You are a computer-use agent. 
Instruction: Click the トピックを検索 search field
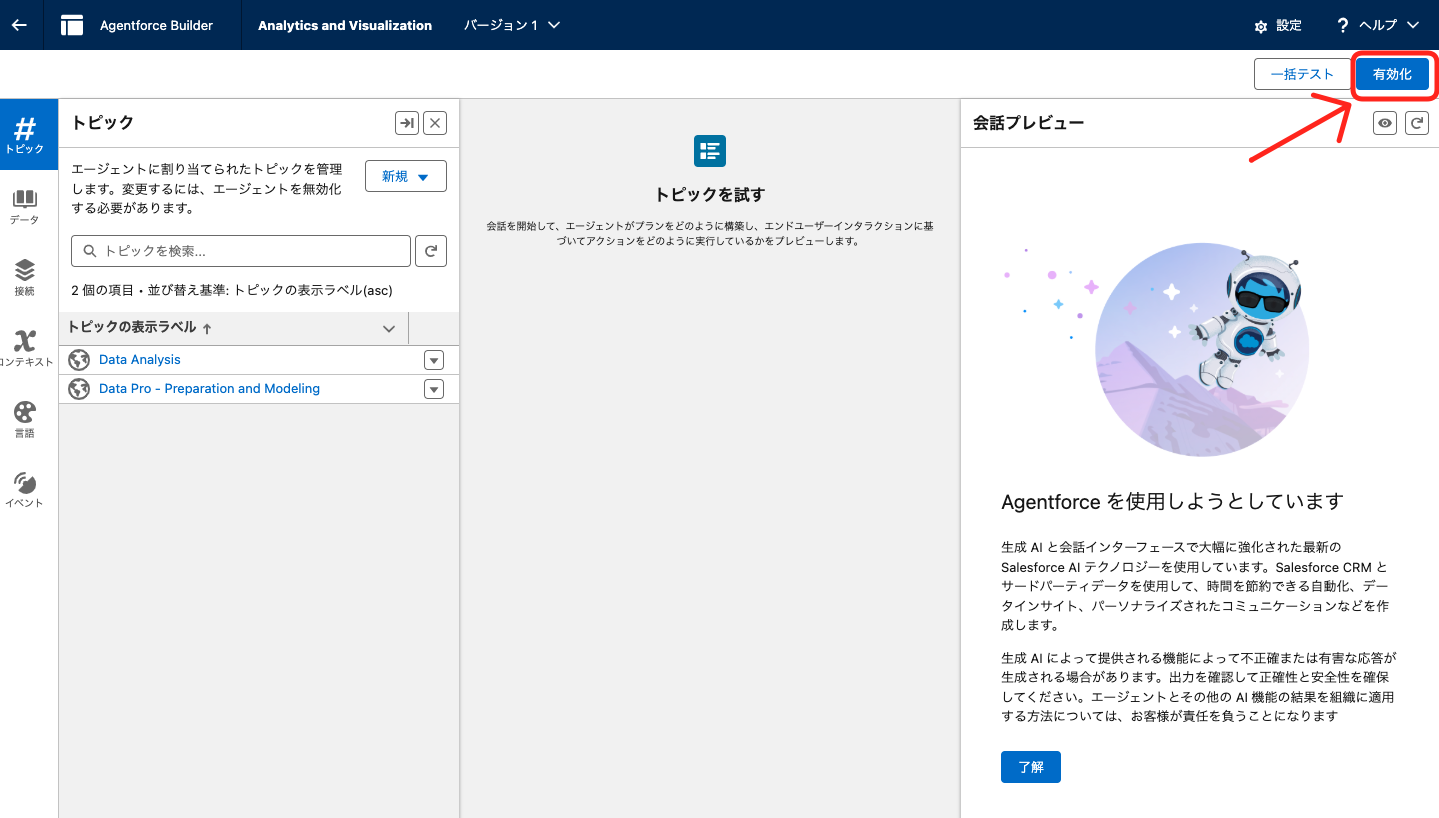tap(241, 251)
